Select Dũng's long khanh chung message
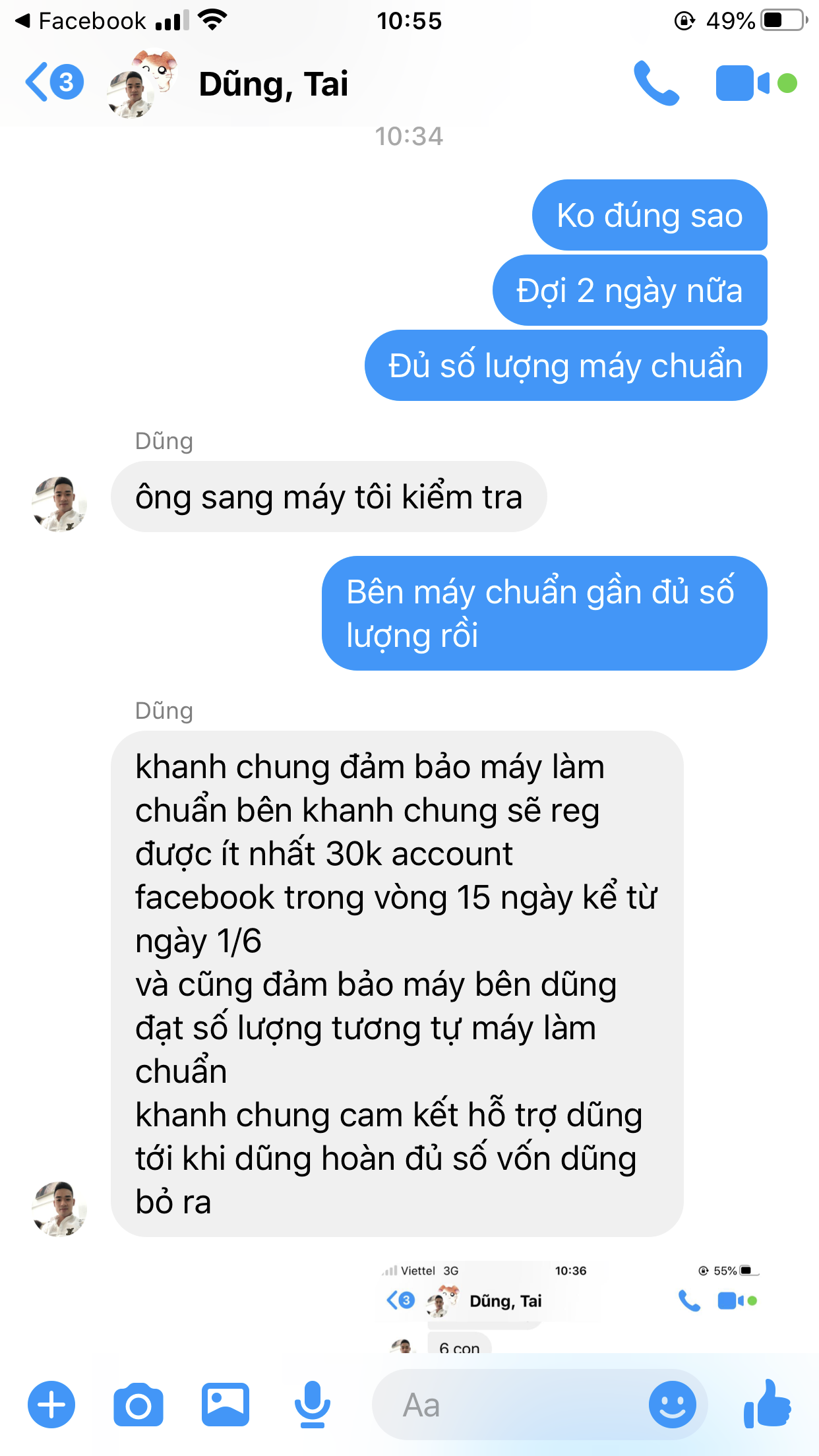 [x=397, y=984]
